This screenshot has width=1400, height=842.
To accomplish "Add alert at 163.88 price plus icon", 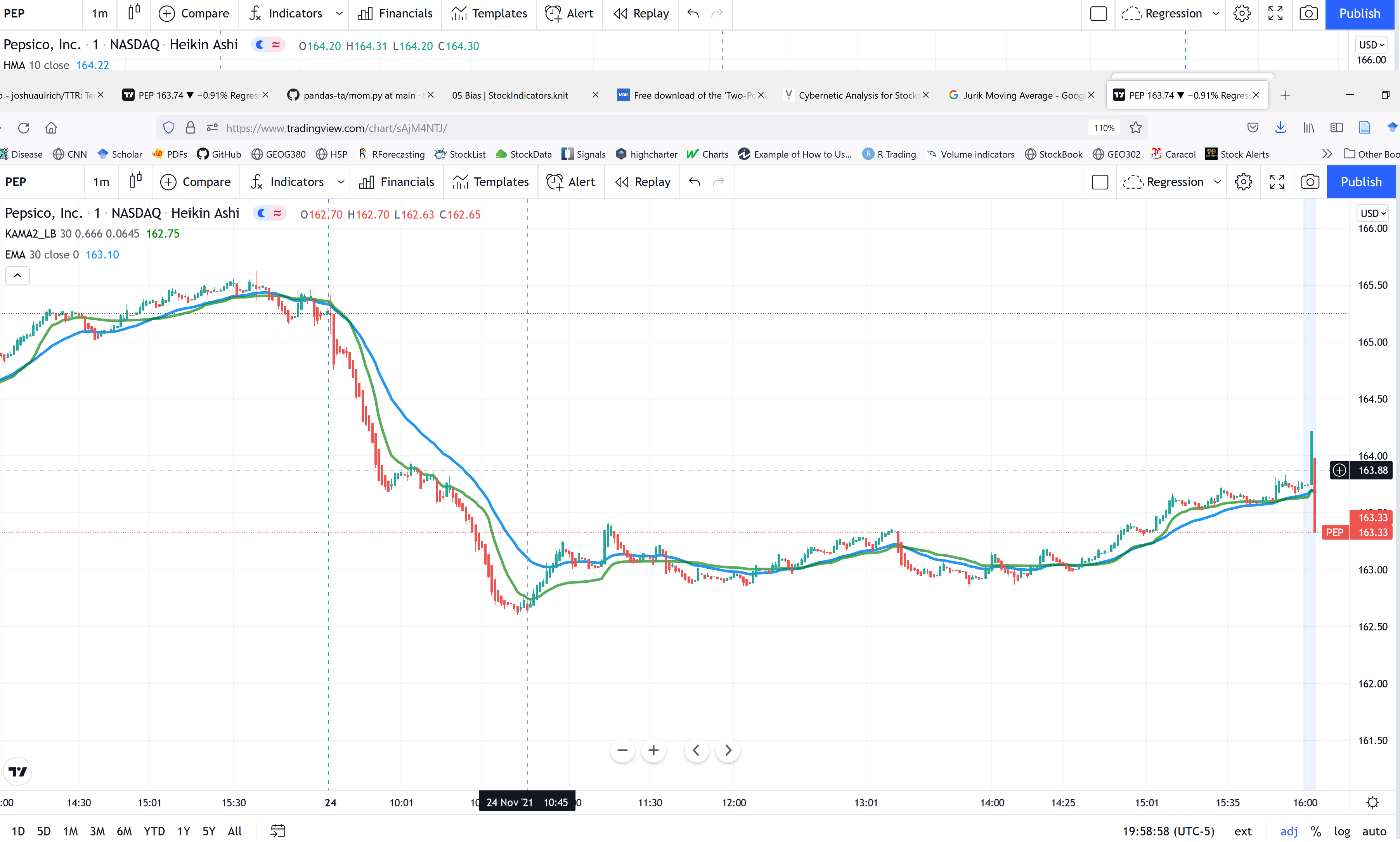I will [x=1339, y=470].
